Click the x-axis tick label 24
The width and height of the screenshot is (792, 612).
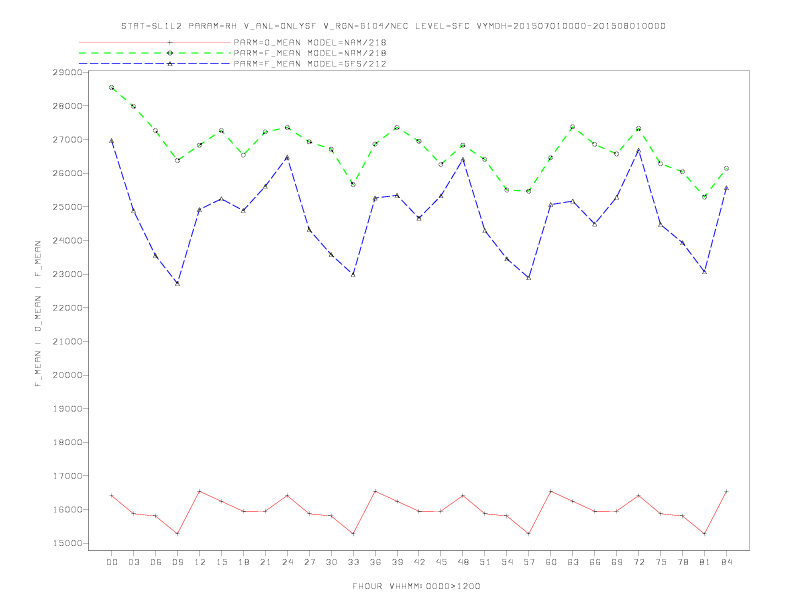point(287,562)
